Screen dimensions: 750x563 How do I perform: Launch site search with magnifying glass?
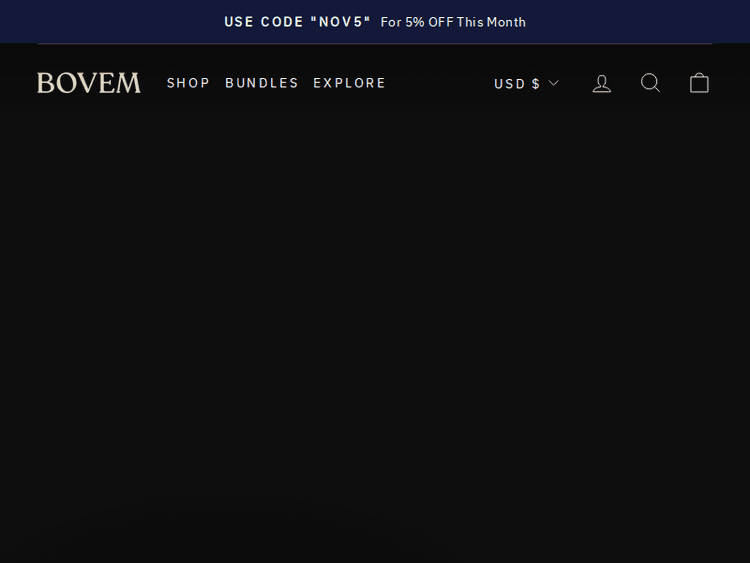point(650,83)
